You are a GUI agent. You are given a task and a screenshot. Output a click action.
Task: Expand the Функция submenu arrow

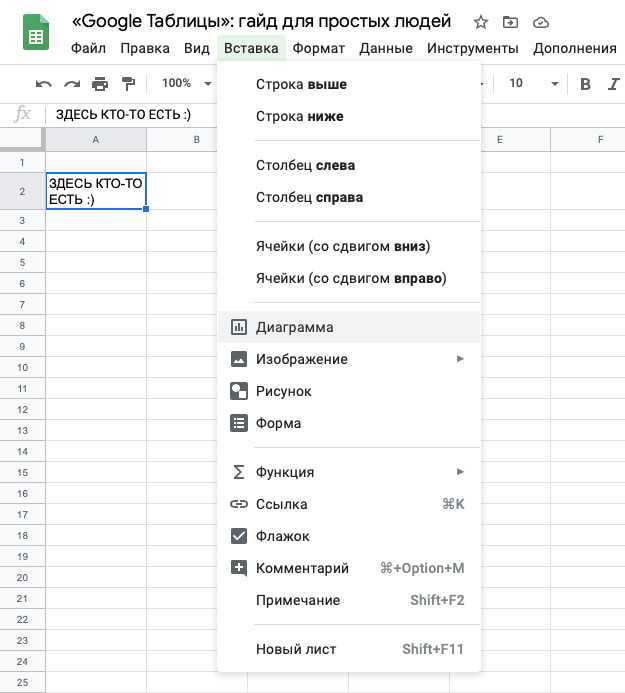pyautogui.click(x=460, y=472)
